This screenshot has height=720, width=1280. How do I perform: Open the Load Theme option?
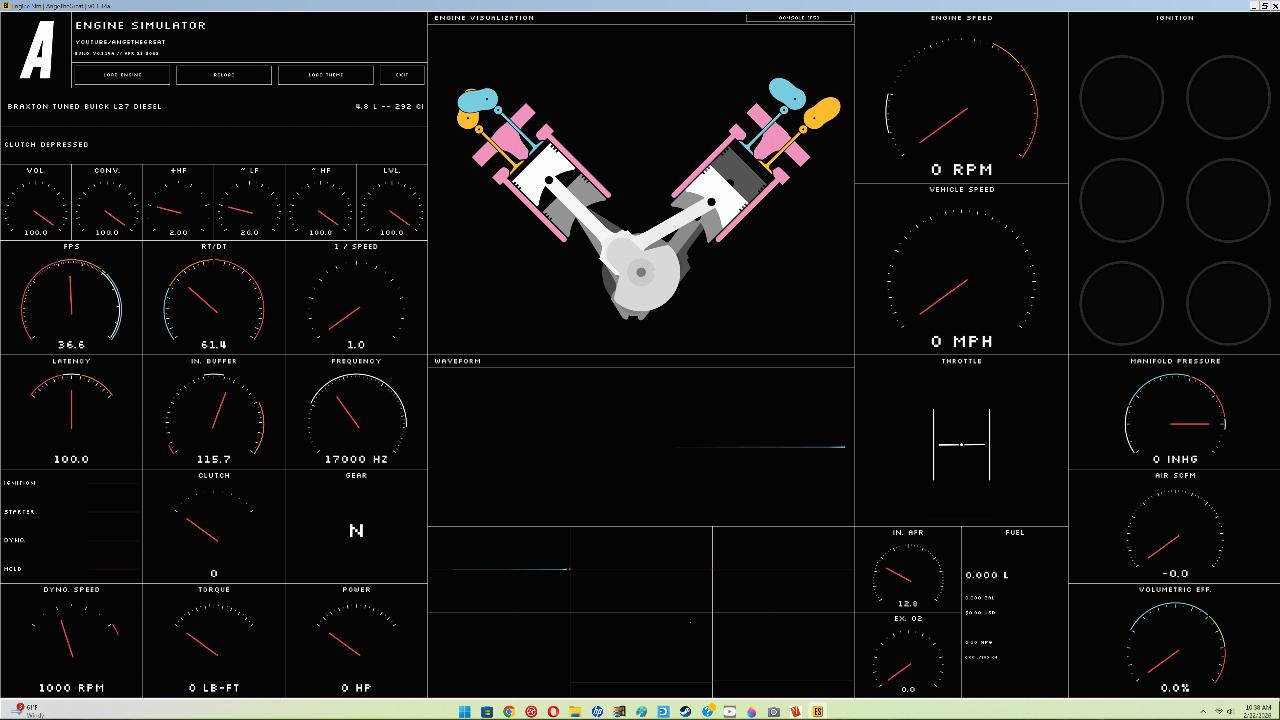tap(325, 75)
